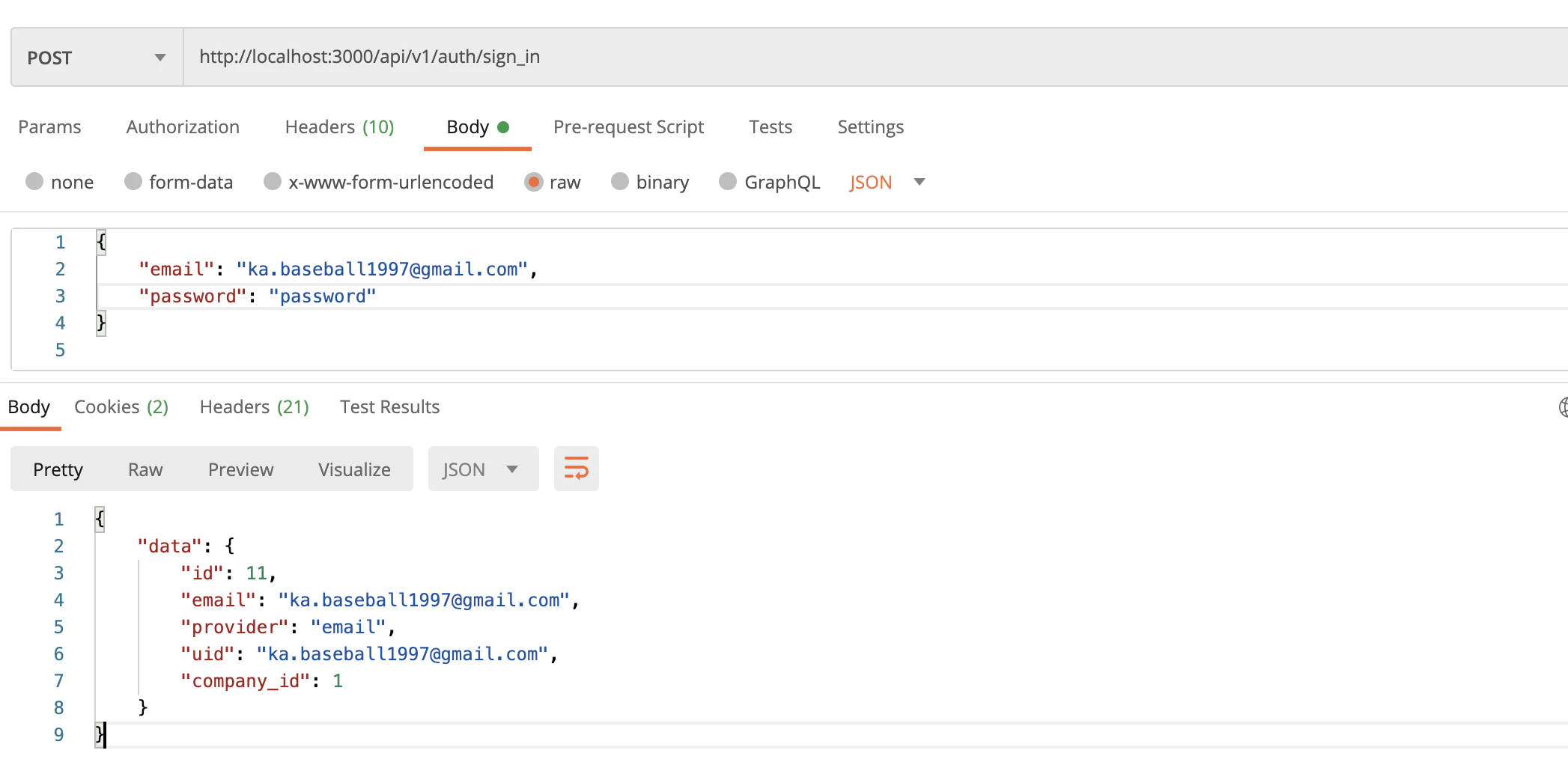Switch response view to Visualize
This screenshot has height=783, width=1568.
[x=354, y=469]
